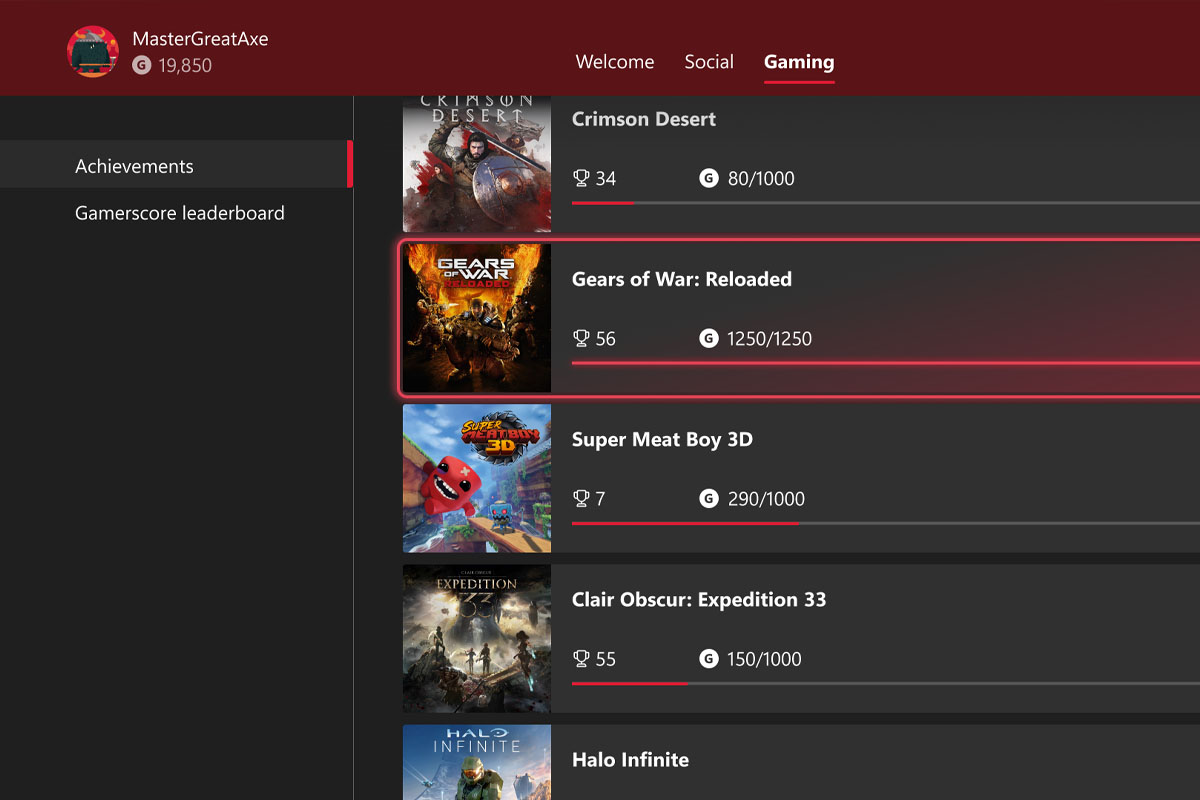1200x800 pixels.
Task: Select the trophy icon on Gears of War: Reloaded
Action: 581,338
